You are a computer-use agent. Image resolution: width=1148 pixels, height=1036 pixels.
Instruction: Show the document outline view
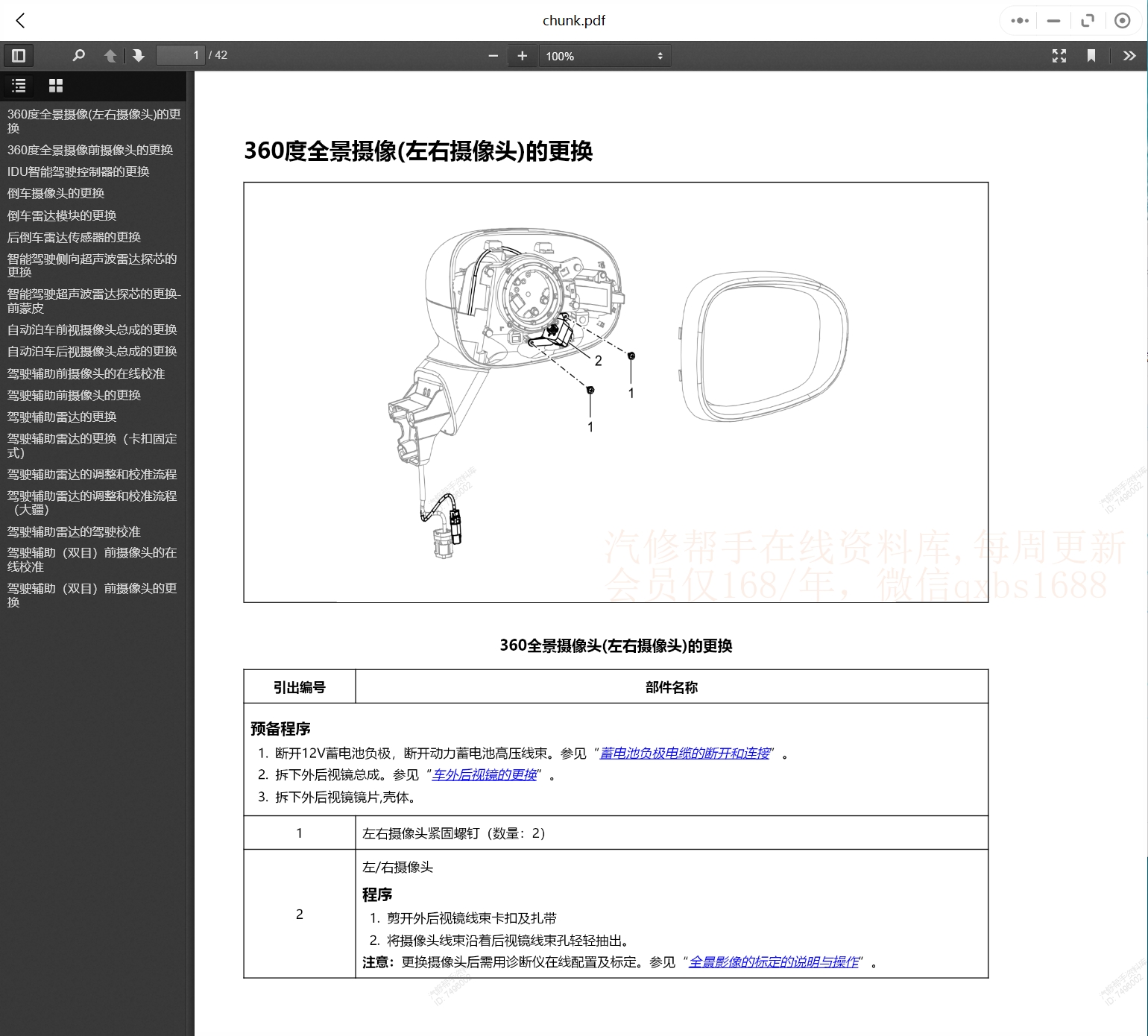click(19, 86)
